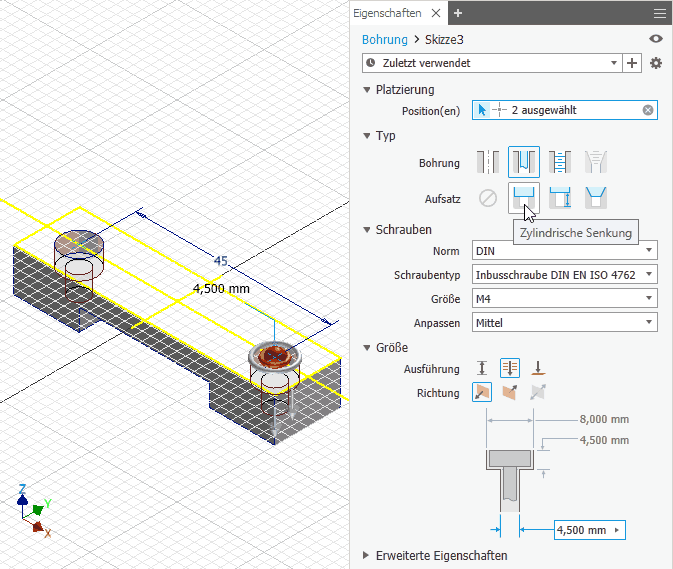Collapse the Platzierung section
The width and height of the screenshot is (673, 569).
[x=367, y=89]
